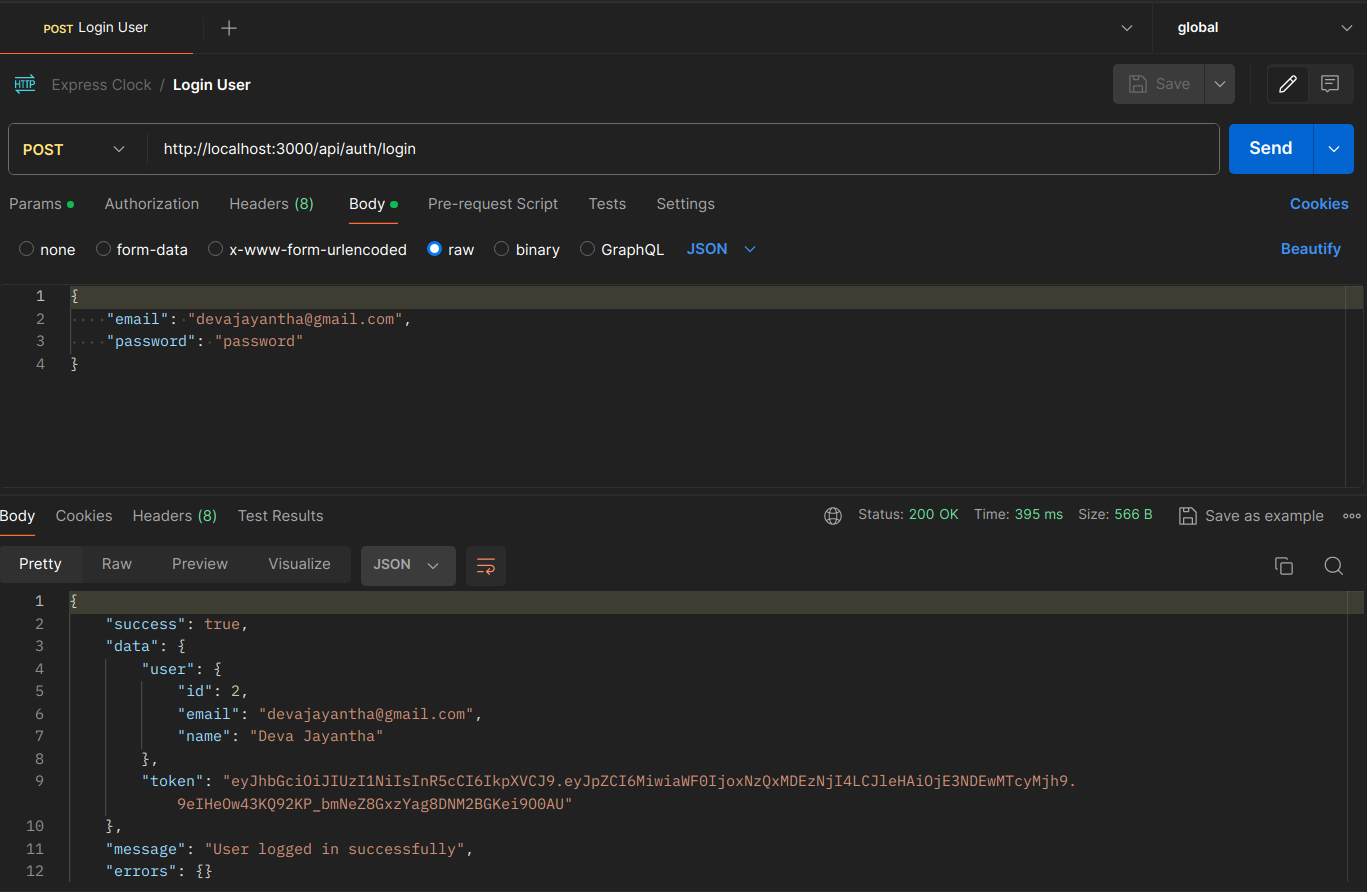Open the POST method dropdown
The image size is (1367, 892).
75,148
